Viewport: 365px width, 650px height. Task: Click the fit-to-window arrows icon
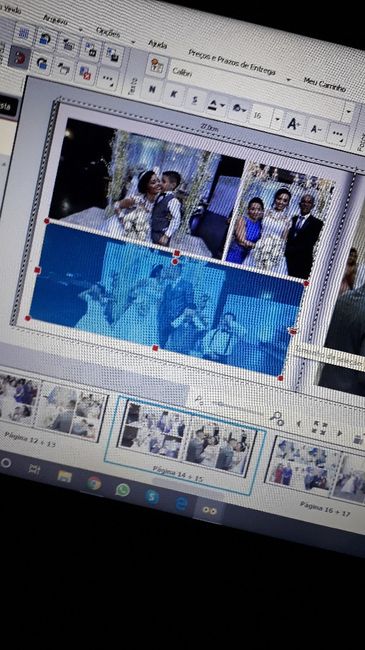[x=319, y=428]
